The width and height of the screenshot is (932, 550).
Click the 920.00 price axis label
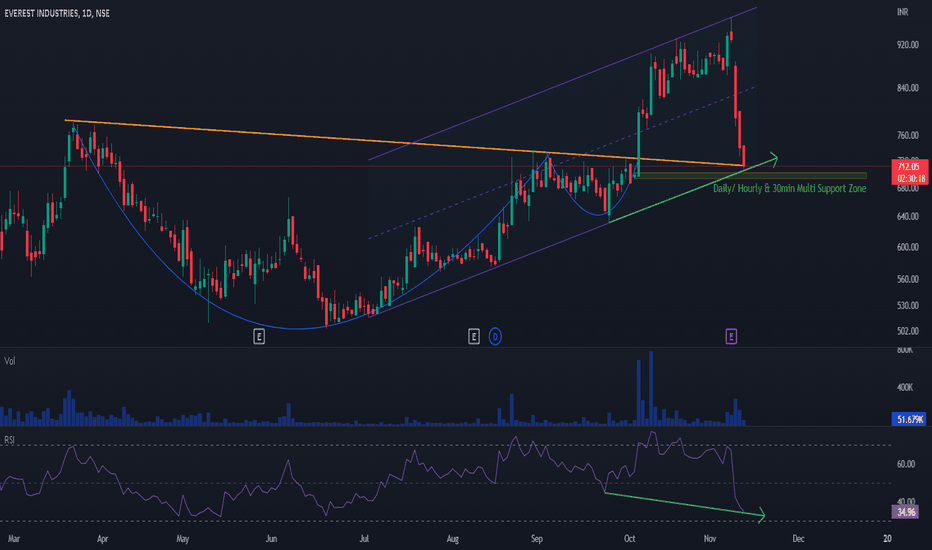pos(908,45)
